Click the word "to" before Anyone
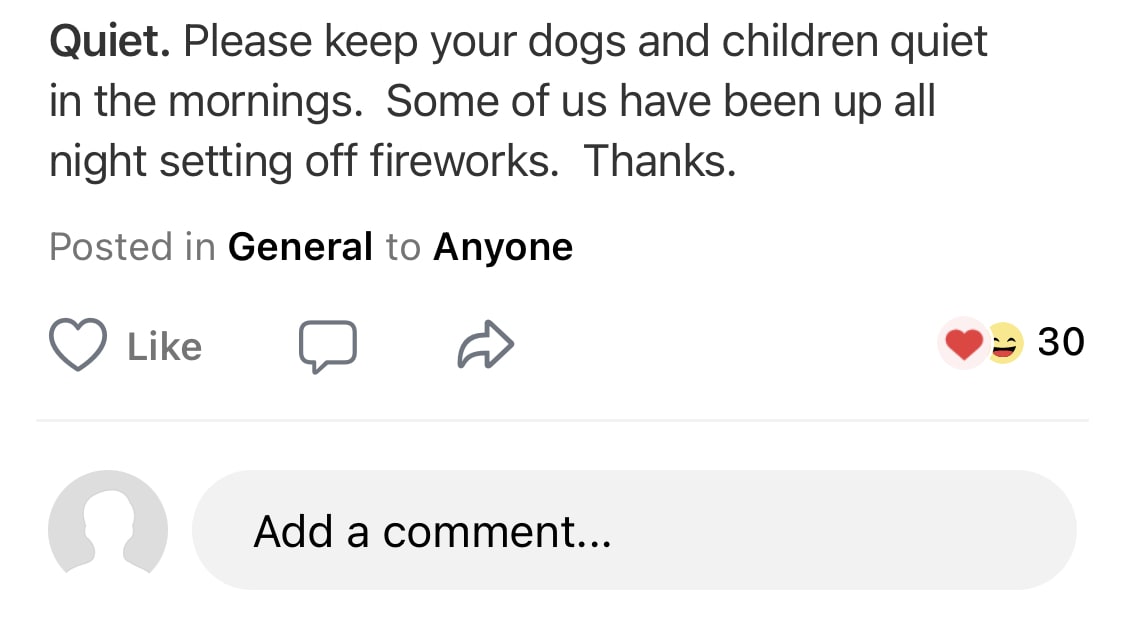This screenshot has height=629, width=1125. tap(403, 247)
